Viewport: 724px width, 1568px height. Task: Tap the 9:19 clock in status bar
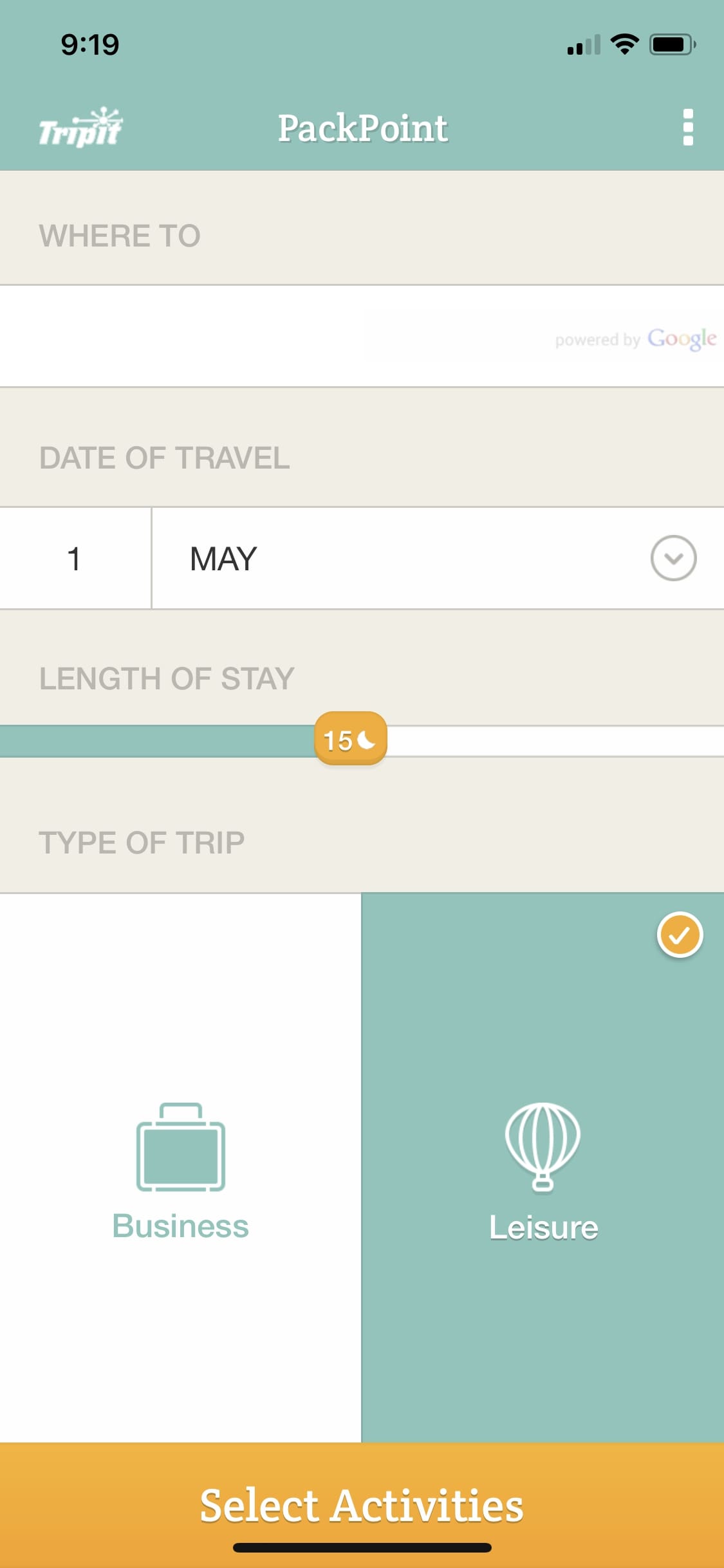point(90,44)
